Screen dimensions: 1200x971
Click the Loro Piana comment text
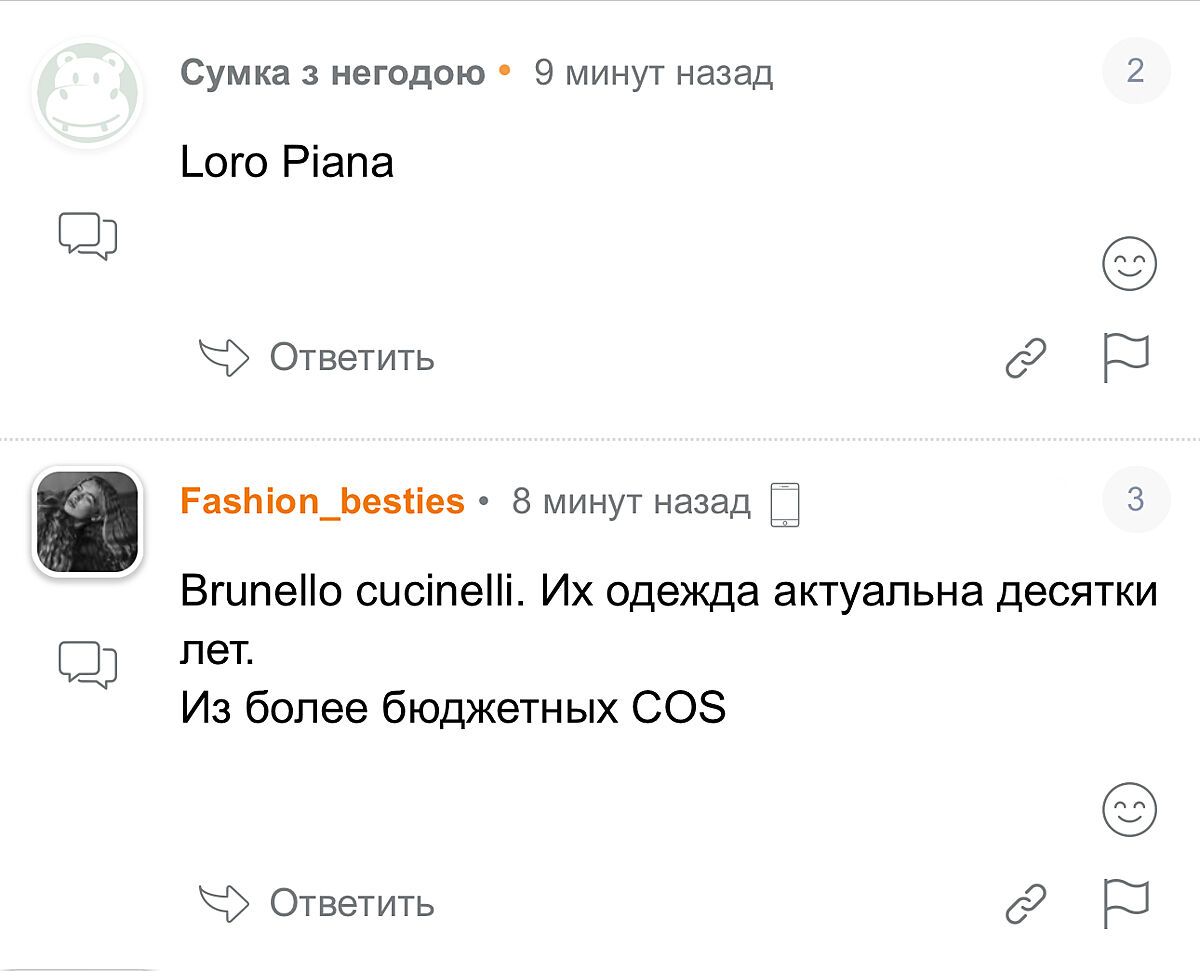(x=287, y=162)
